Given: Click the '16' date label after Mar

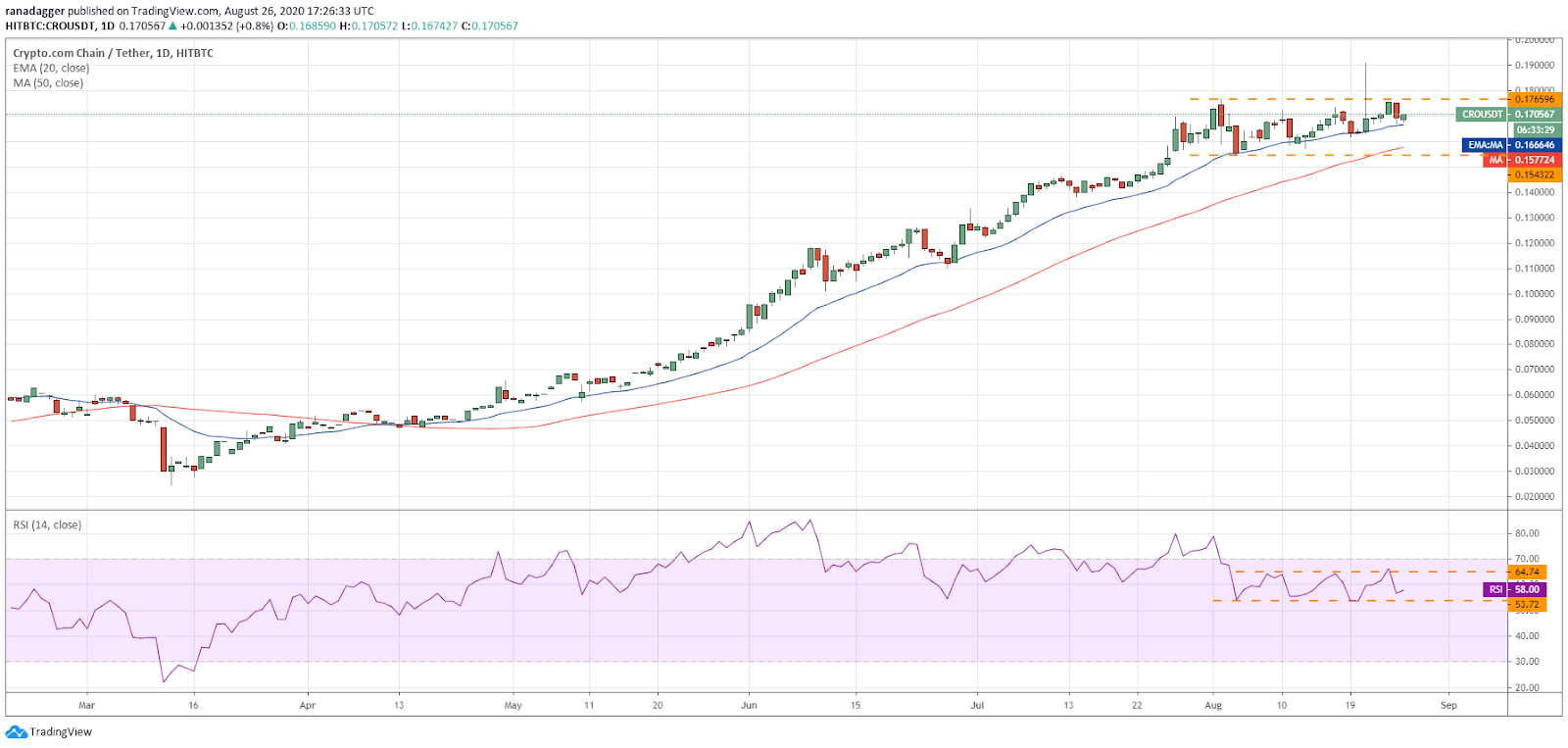Looking at the screenshot, I should tap(193, 706).
